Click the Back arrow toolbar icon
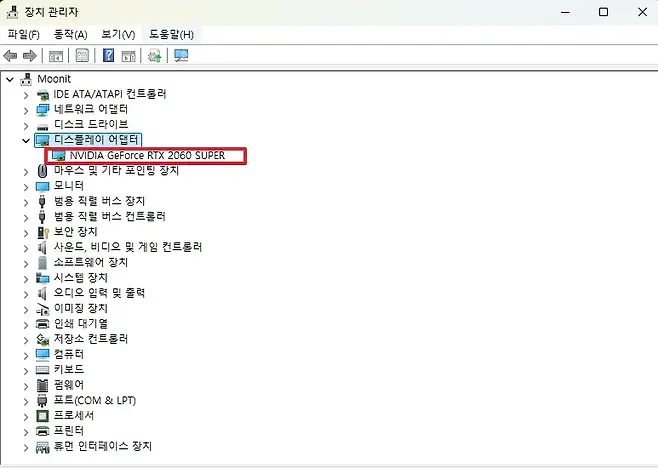658x468 pixels. [10, 55]
